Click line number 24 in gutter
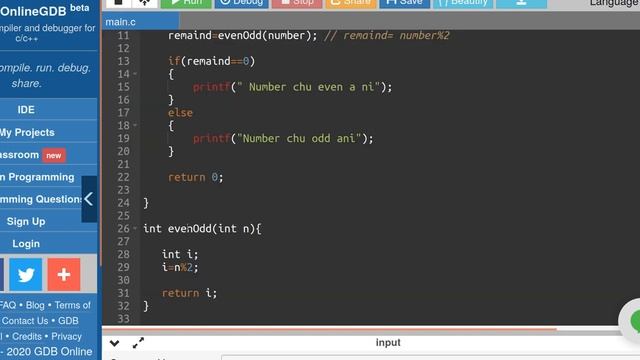 pyautogui.click(x=123, y=203)
